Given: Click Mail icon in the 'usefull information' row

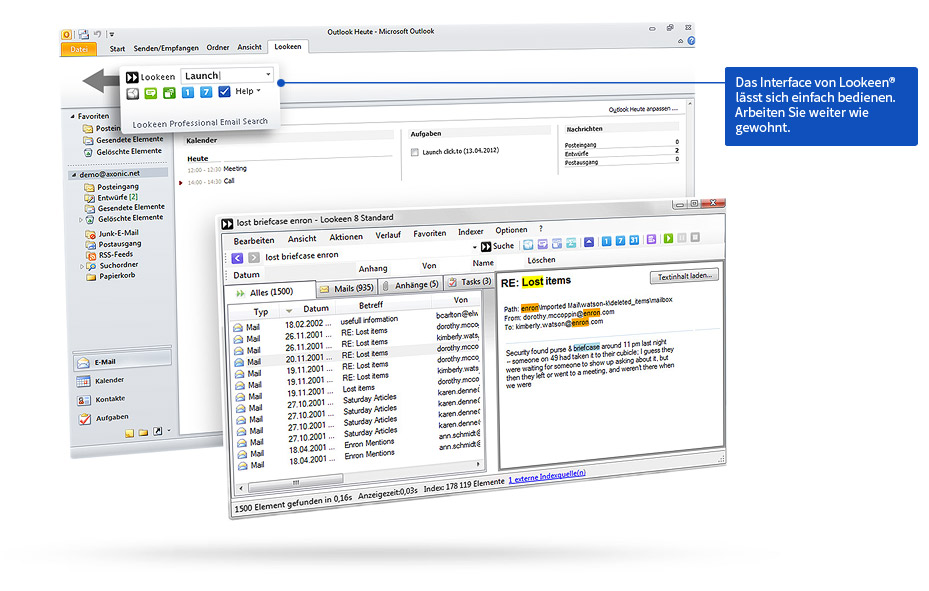Looking at the screenshot, I should pyautogui.click(x=238, y=327).
